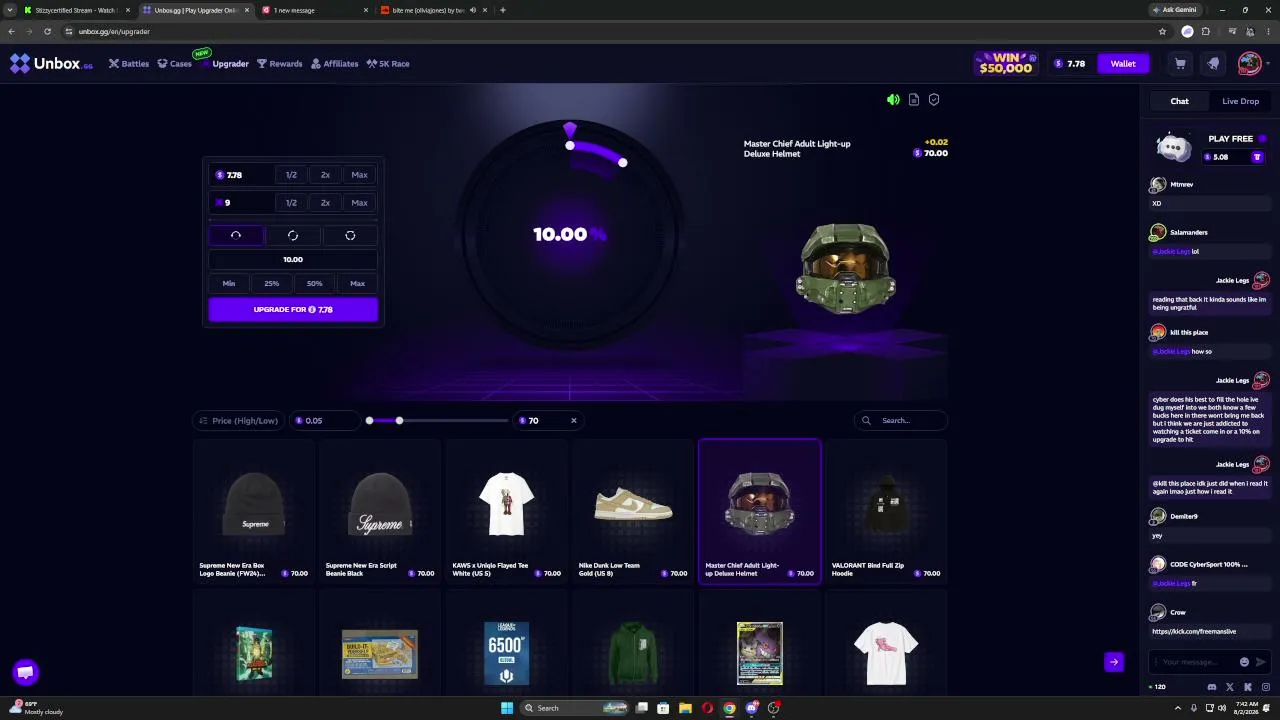Select the Supreme New Era Box Logo Beanie
Image resolution: width=1280 pixels, height=720 pixels.
[254, 512]
